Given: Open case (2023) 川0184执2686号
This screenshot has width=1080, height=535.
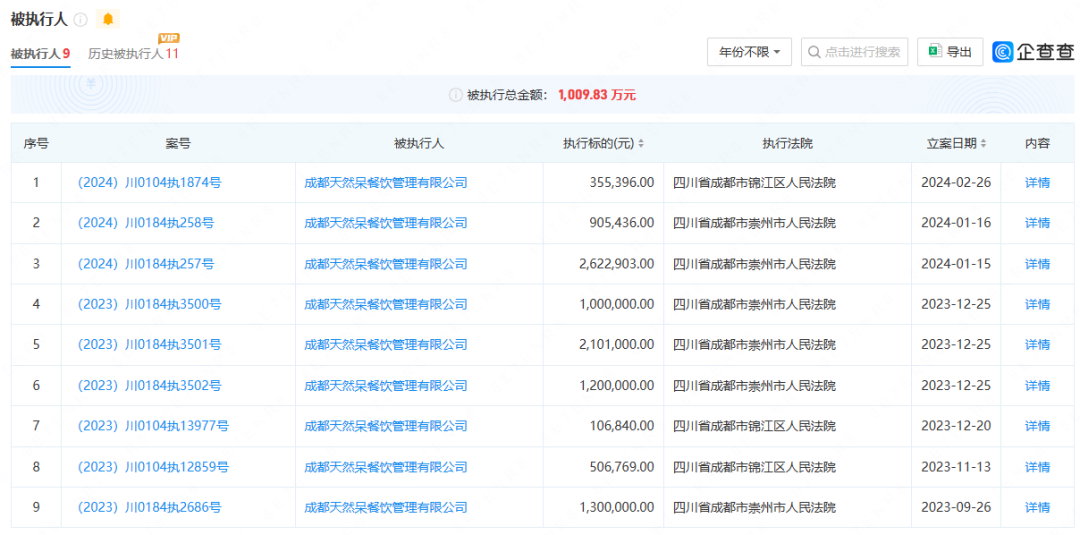Looking at the screenshot, I should (149, 507).
